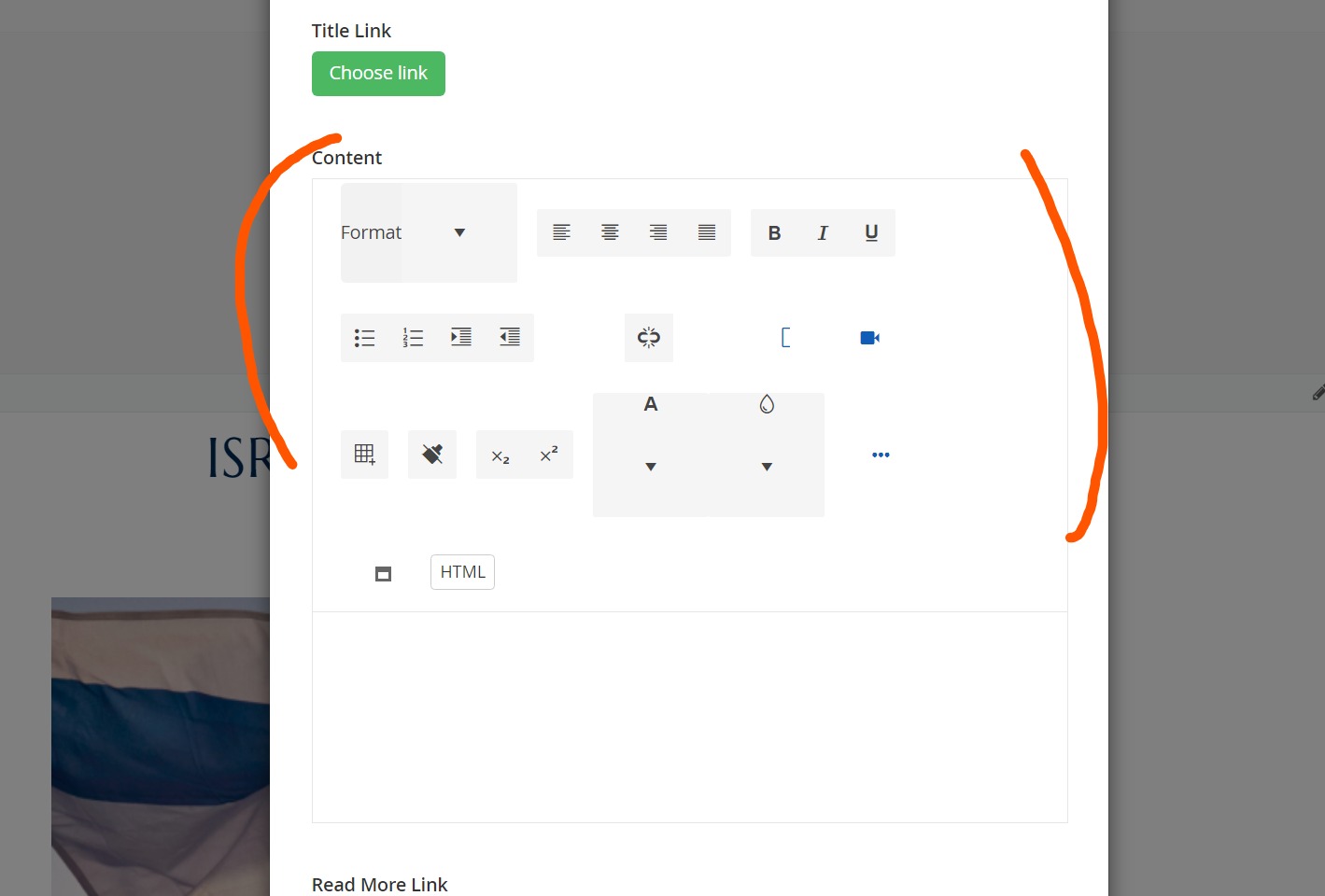Increase indent of the paragraph
The height and width of the screenshot is (896, 1325).
(x=461, y=338)
